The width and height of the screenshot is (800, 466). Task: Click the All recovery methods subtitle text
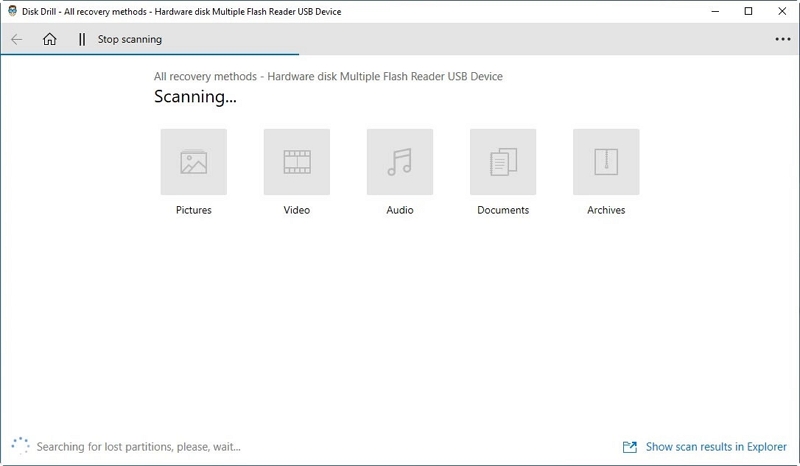click(x=328, y=76)
